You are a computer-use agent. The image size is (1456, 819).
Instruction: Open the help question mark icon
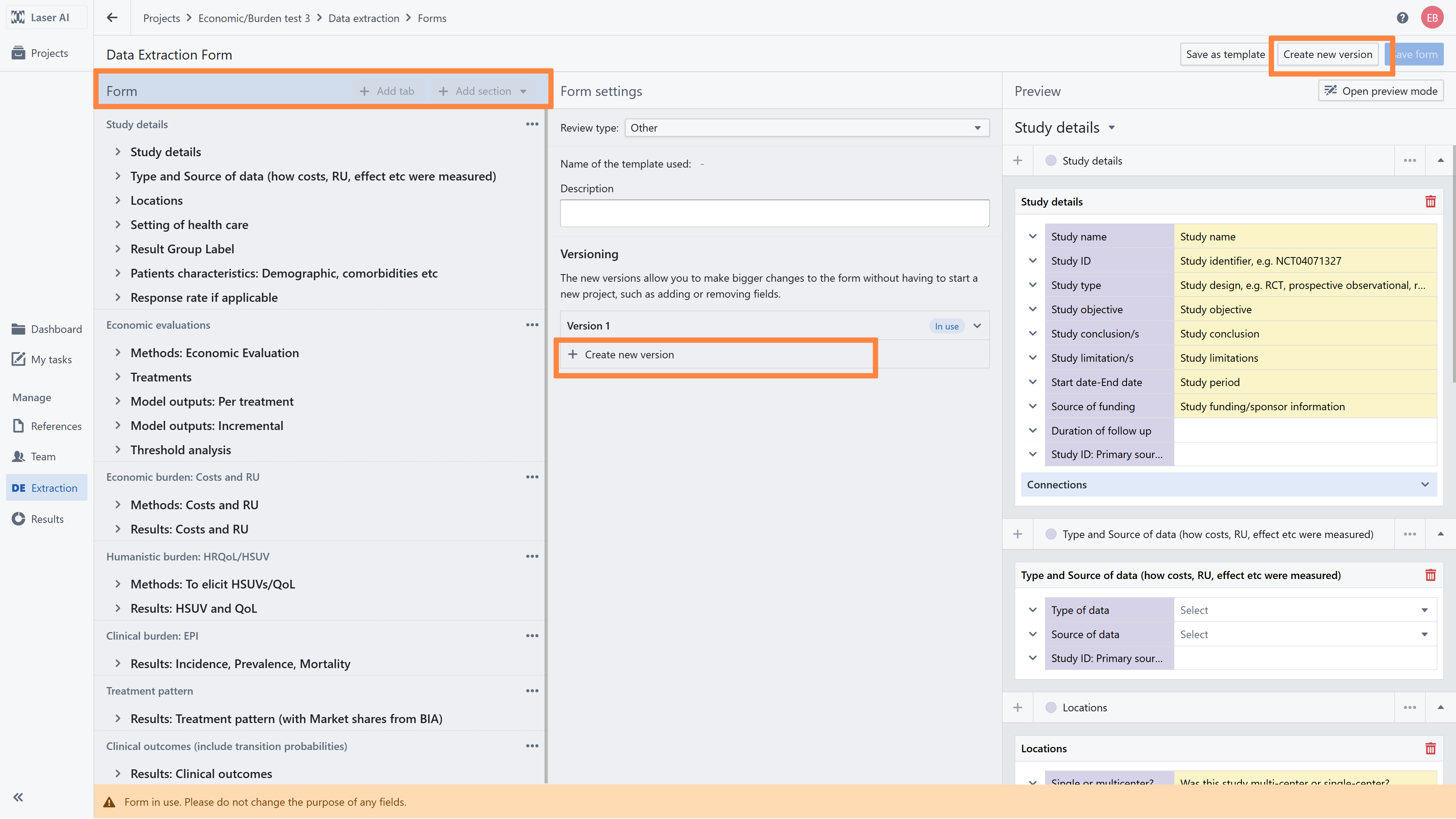click(1402, 17)
